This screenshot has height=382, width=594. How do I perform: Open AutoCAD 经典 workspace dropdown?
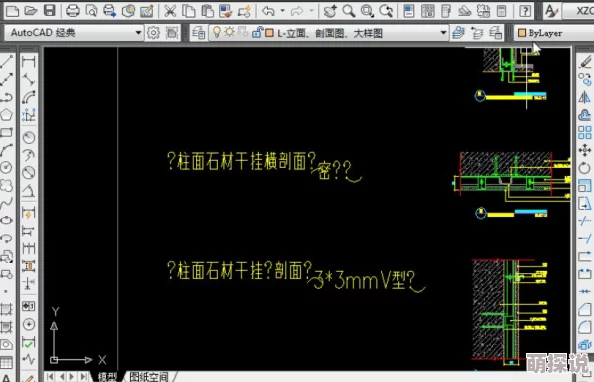pyautogui.click(x=74, y=33)
